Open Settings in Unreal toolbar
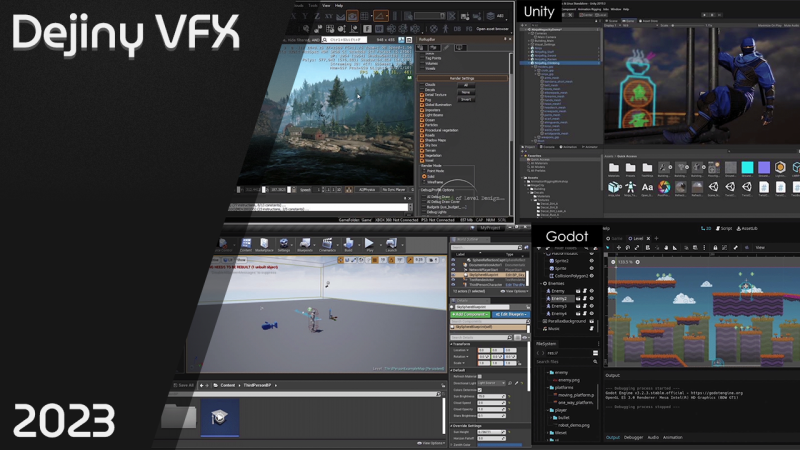Viewport: 800px width, 450px height. (284, 245)
